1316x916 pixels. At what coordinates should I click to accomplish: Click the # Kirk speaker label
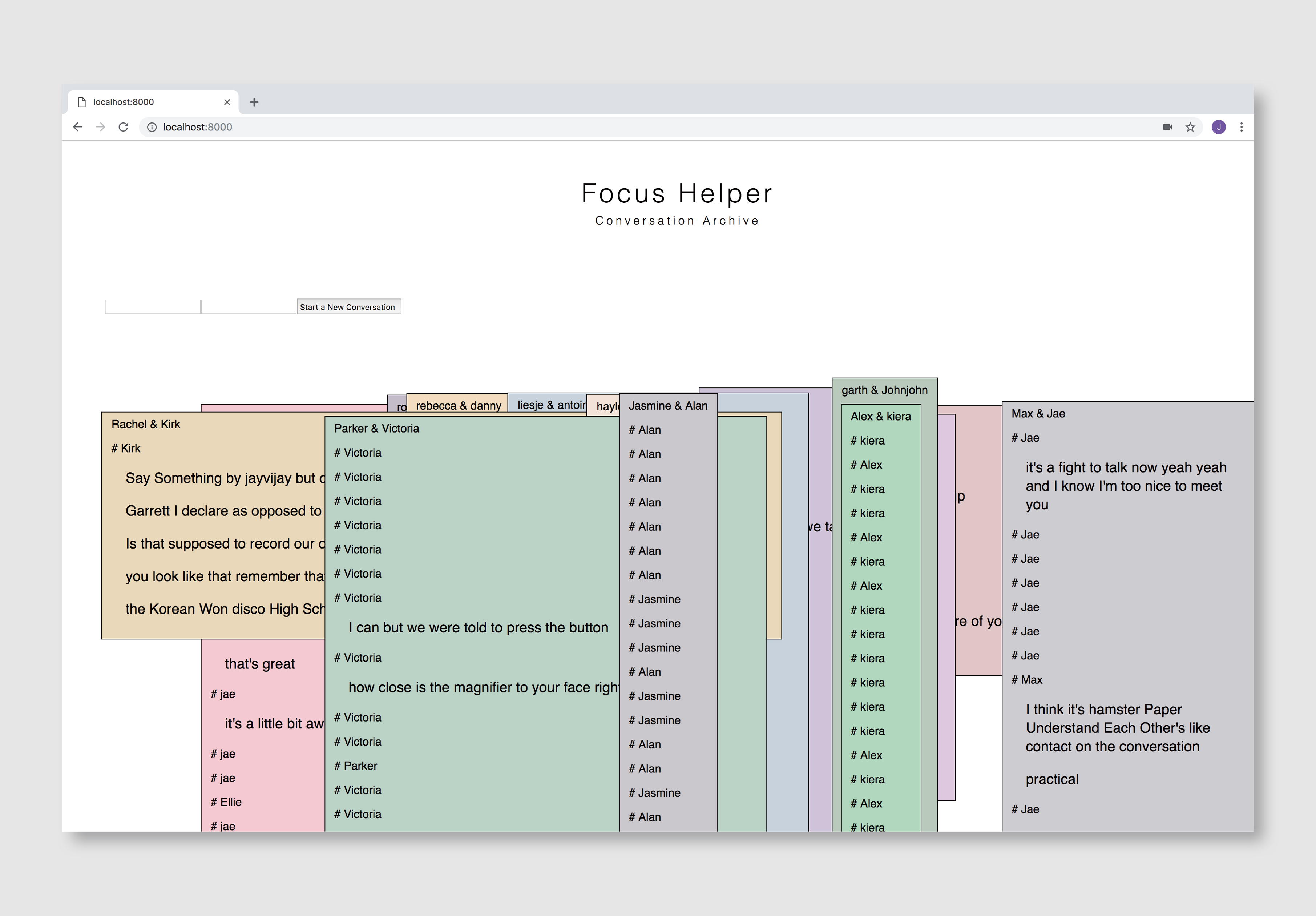coord(125,449)
